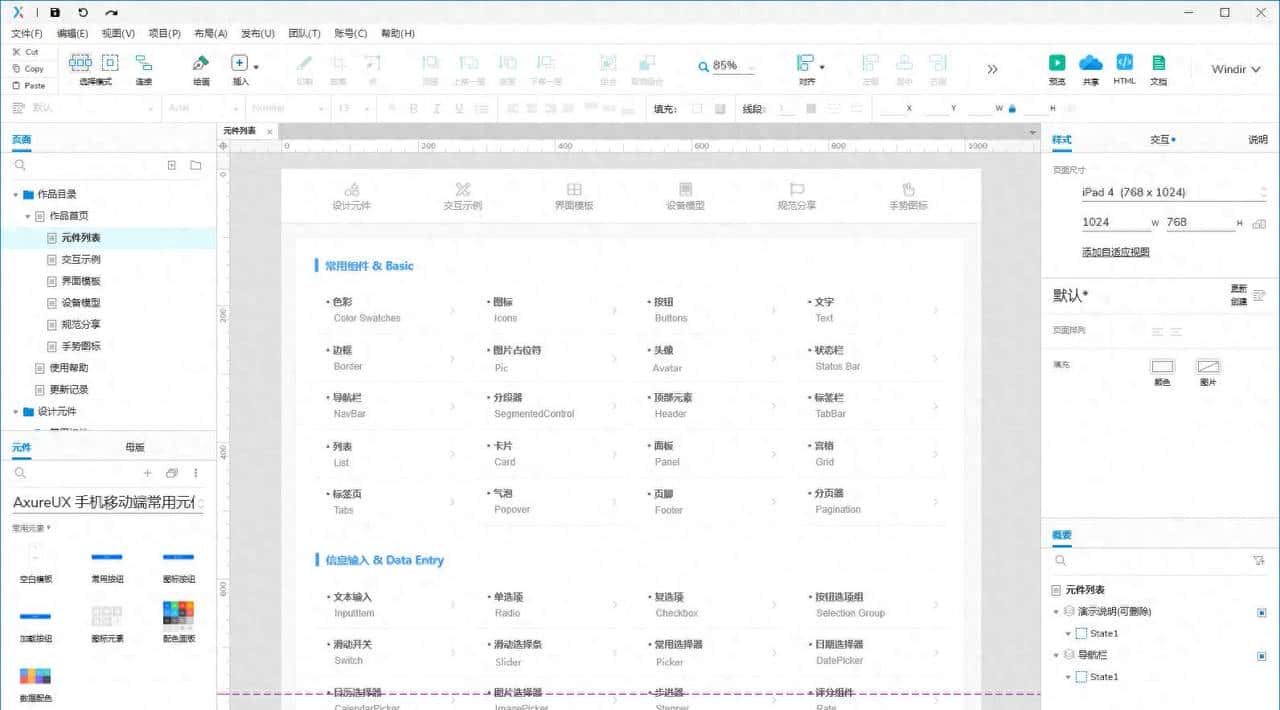Click the page fill 颜色 color swatch
1280x710 pixels.
[1162, 367]
